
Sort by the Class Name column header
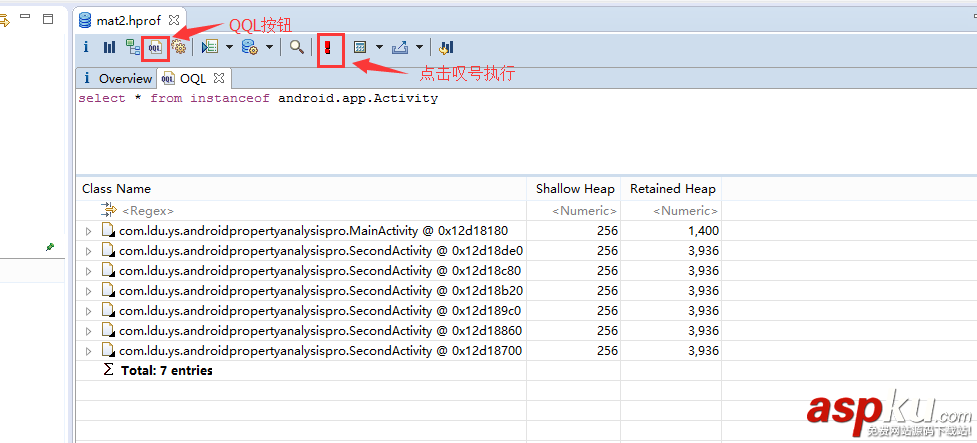[x=302, y=189]
